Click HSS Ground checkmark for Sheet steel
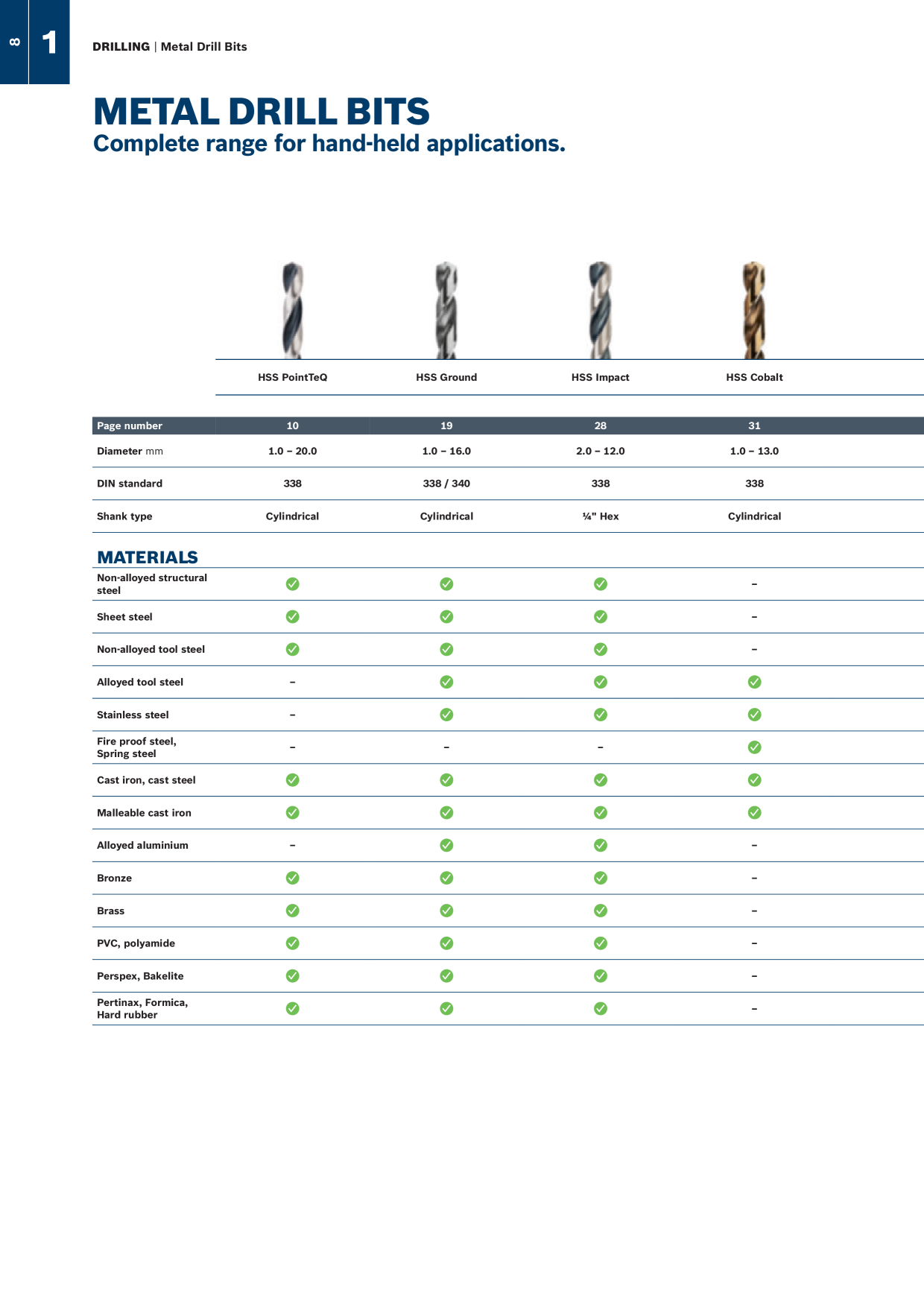 pyautogui.click(x=446, y=617)
